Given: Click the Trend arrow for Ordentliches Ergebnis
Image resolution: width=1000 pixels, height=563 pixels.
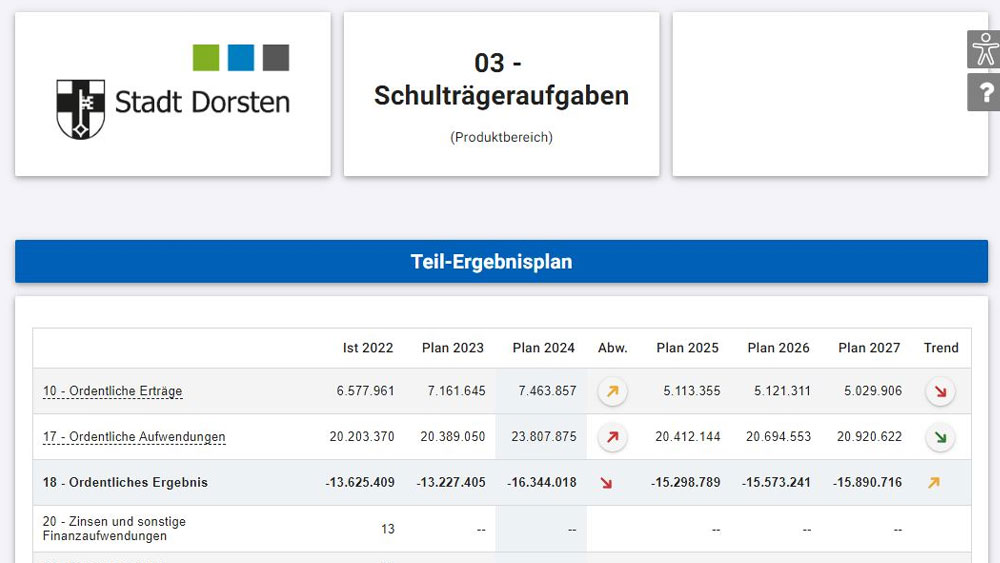Looking at the screenshot, I should 933,483.
